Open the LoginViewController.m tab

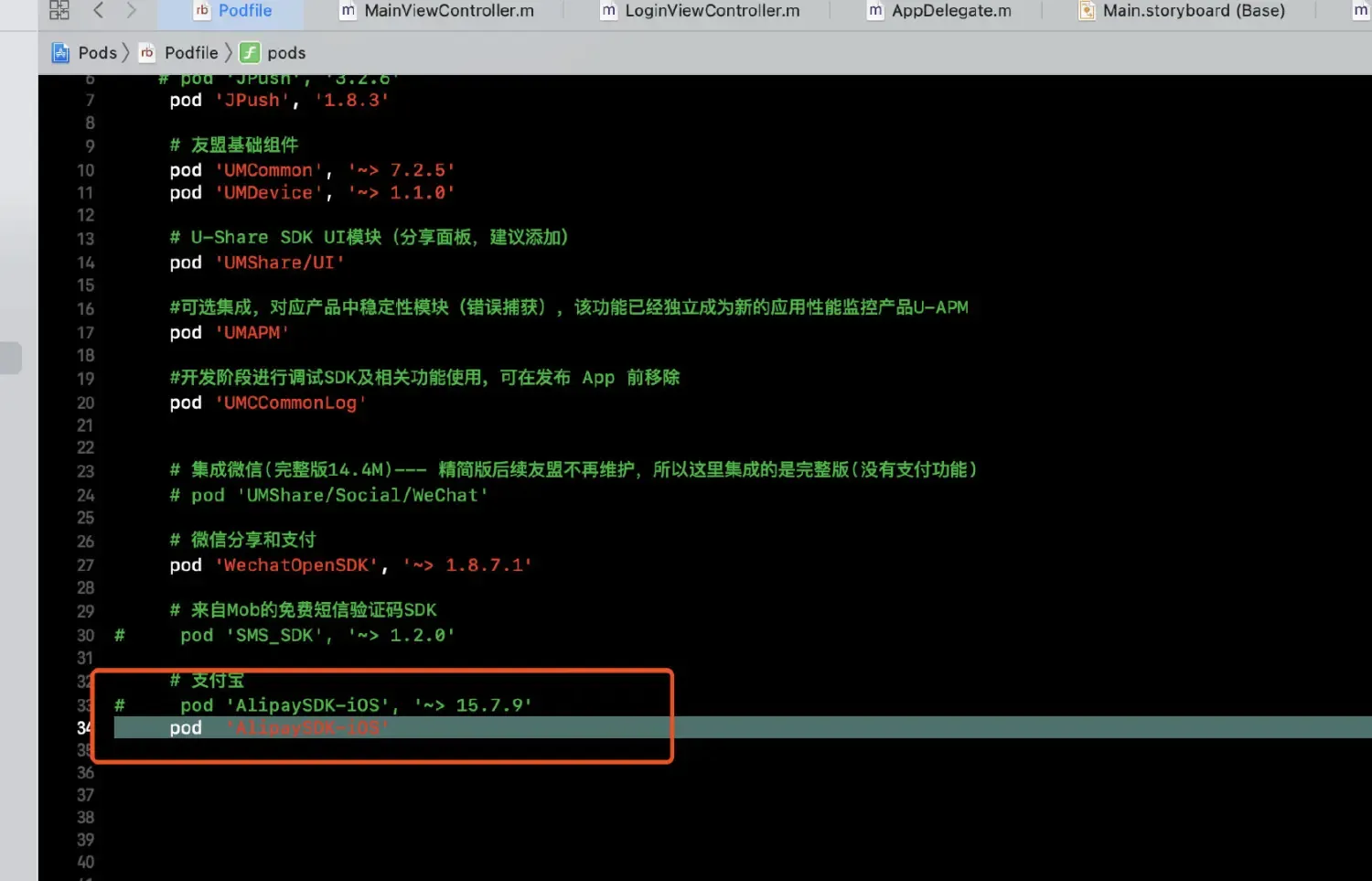click(712, 11)
